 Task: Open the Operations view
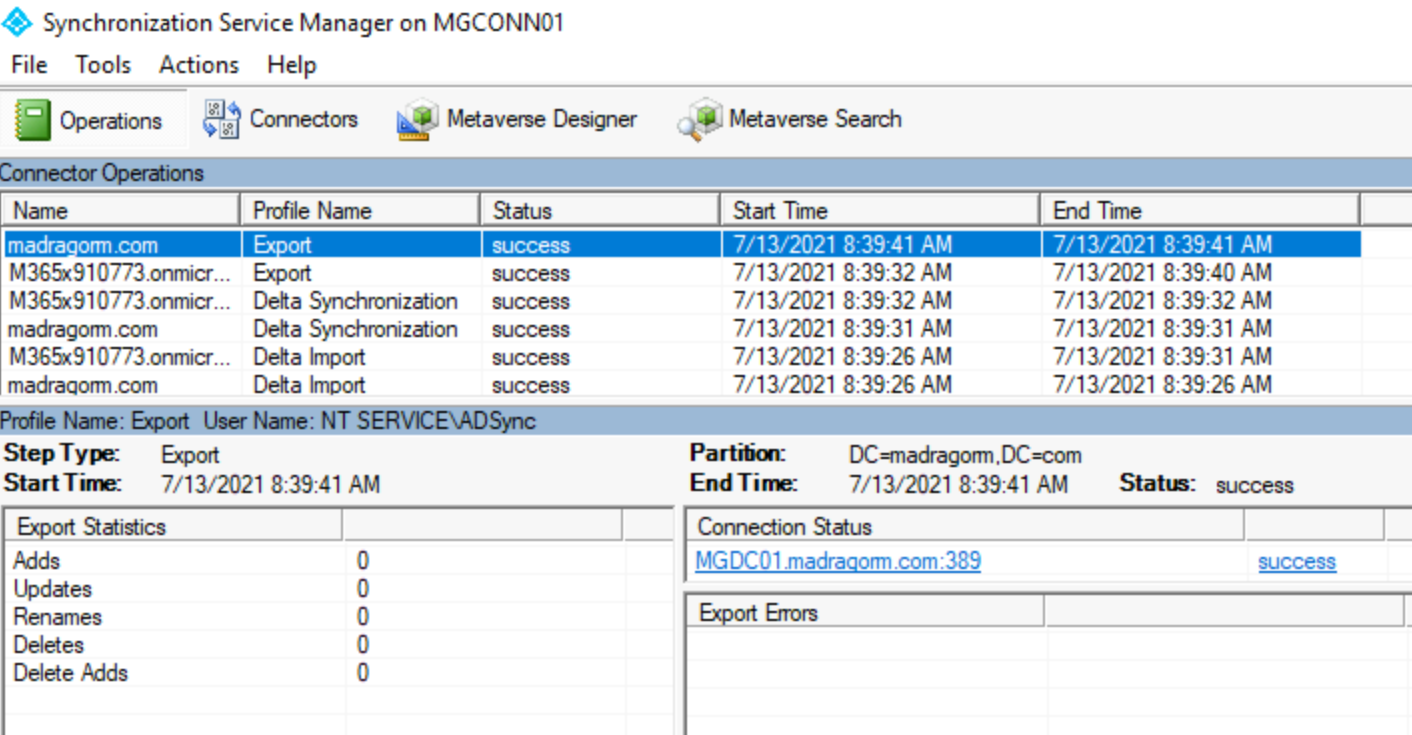[97, 119]
